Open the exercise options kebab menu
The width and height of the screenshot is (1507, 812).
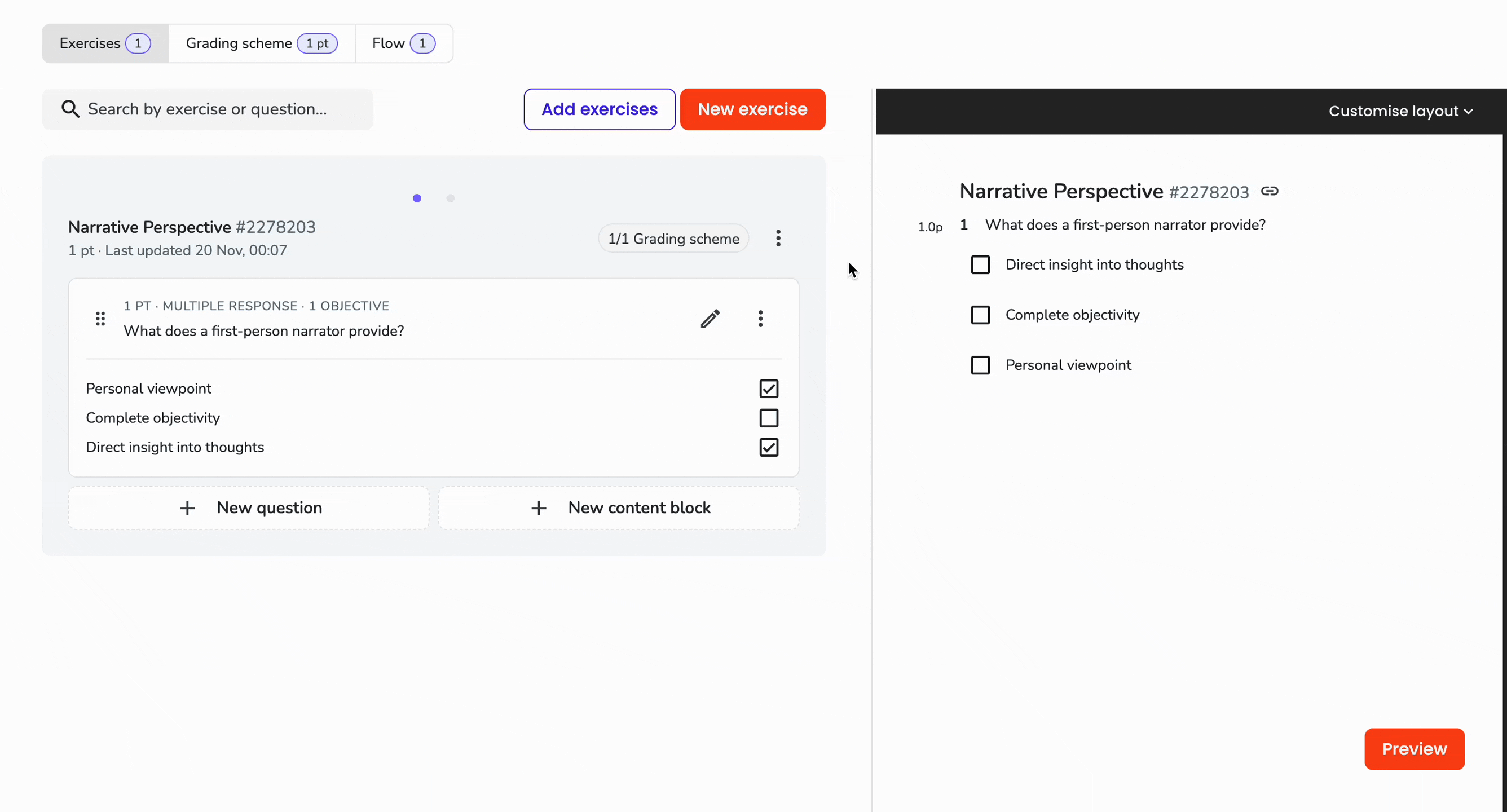(778, 238)
